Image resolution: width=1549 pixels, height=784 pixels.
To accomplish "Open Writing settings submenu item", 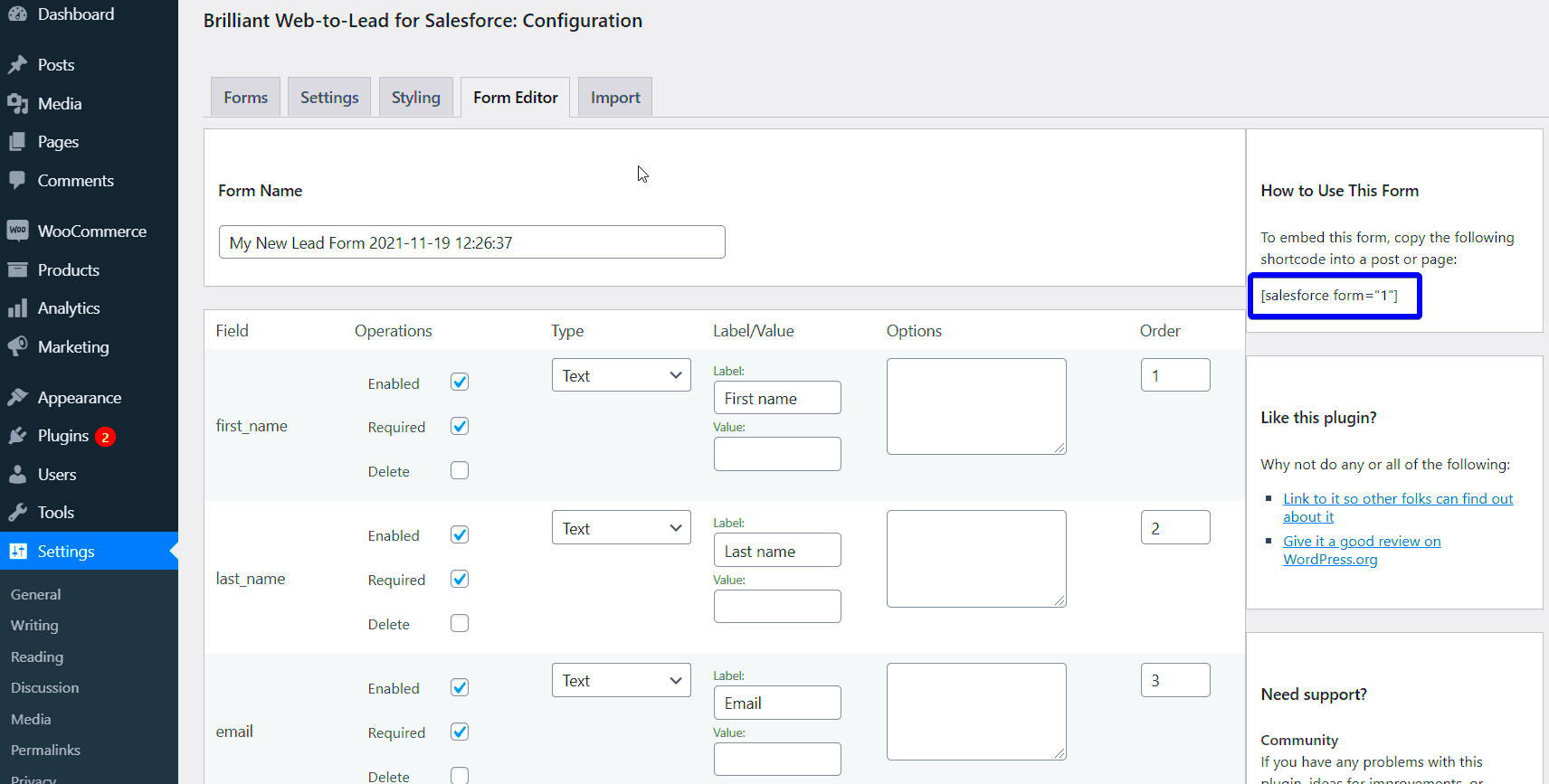I will click(34, 626).
